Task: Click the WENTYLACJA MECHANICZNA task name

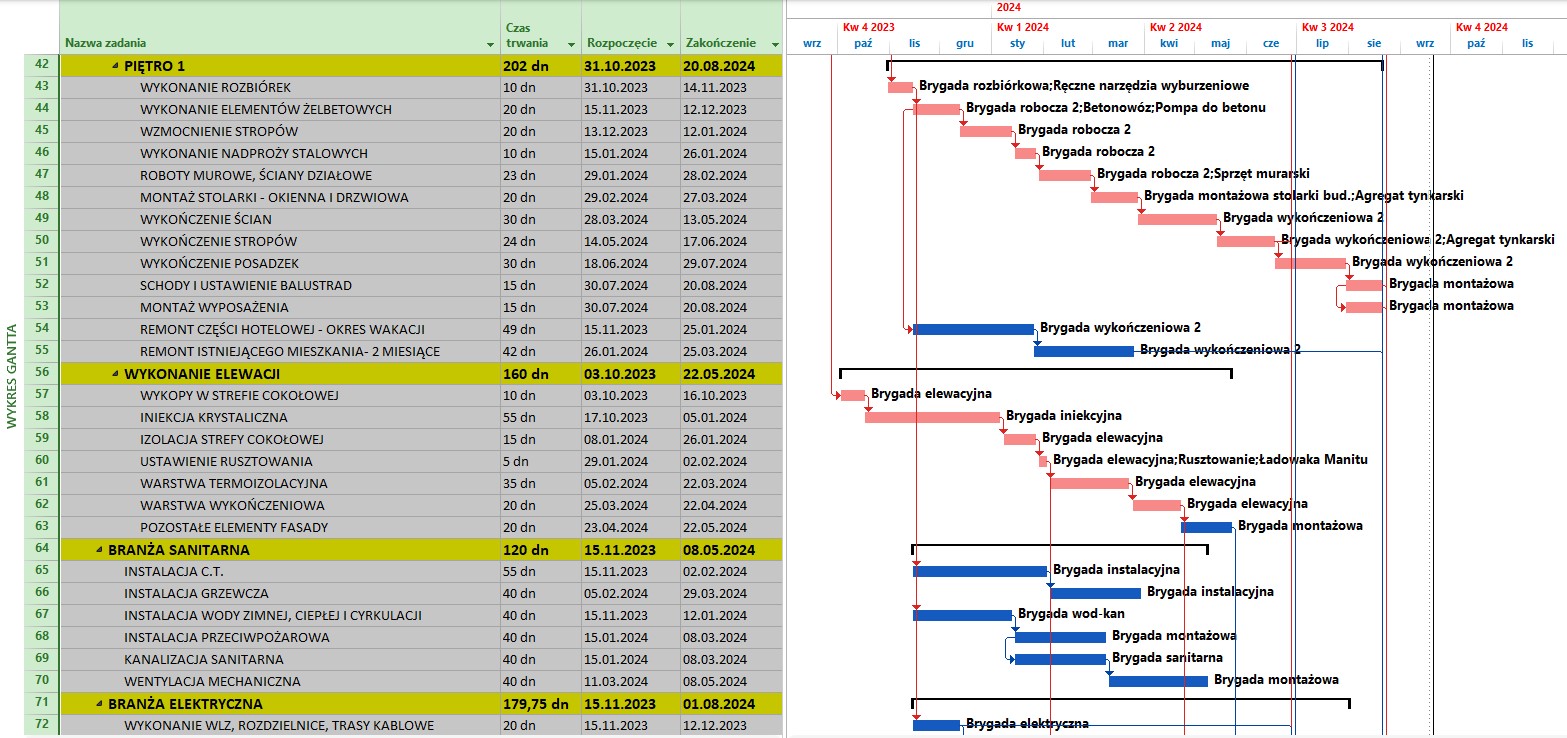Action: pos(212,681)
